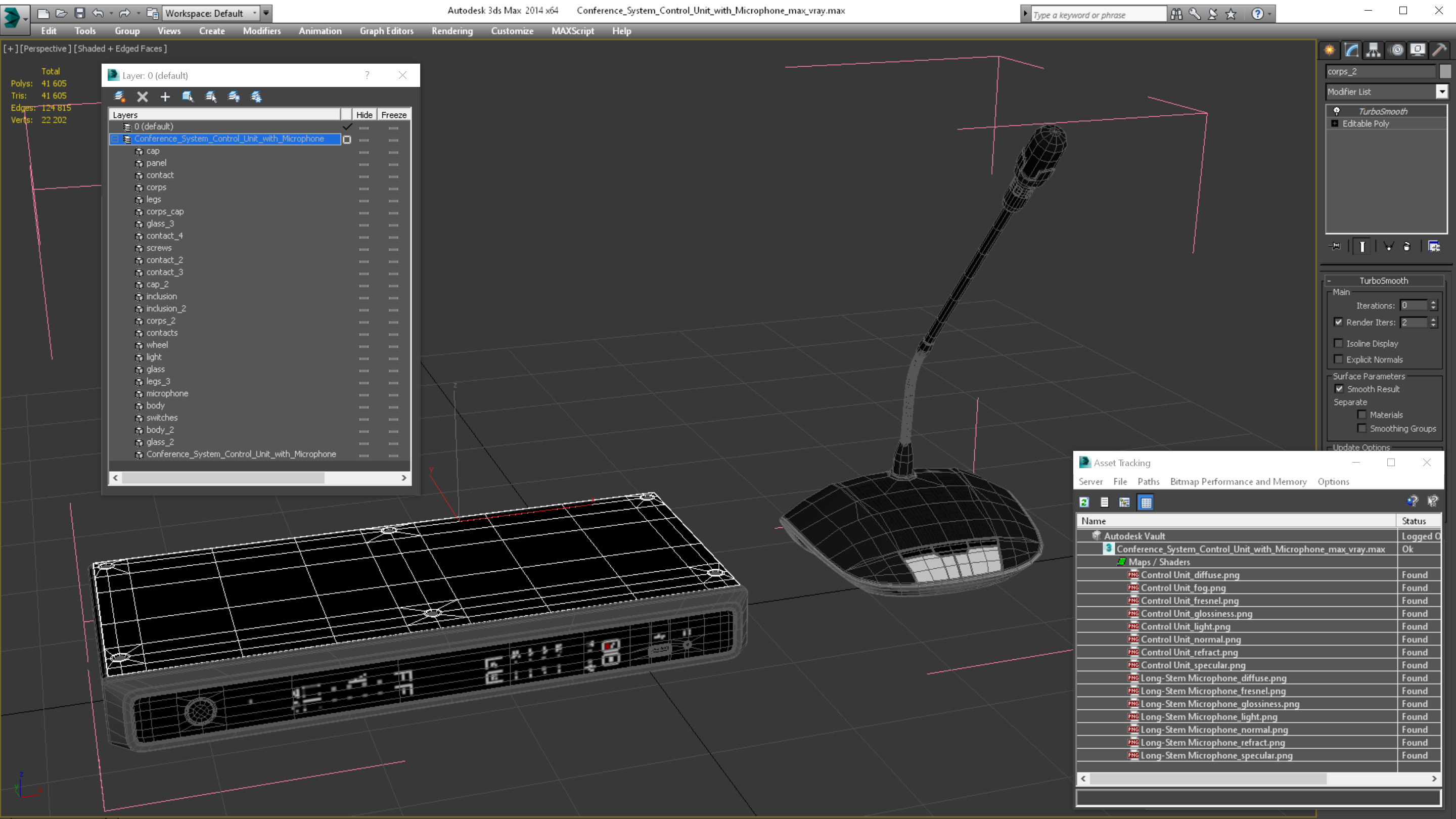
Task: Switch Asset Tracking to table view icon
Action: (1146, 502)
